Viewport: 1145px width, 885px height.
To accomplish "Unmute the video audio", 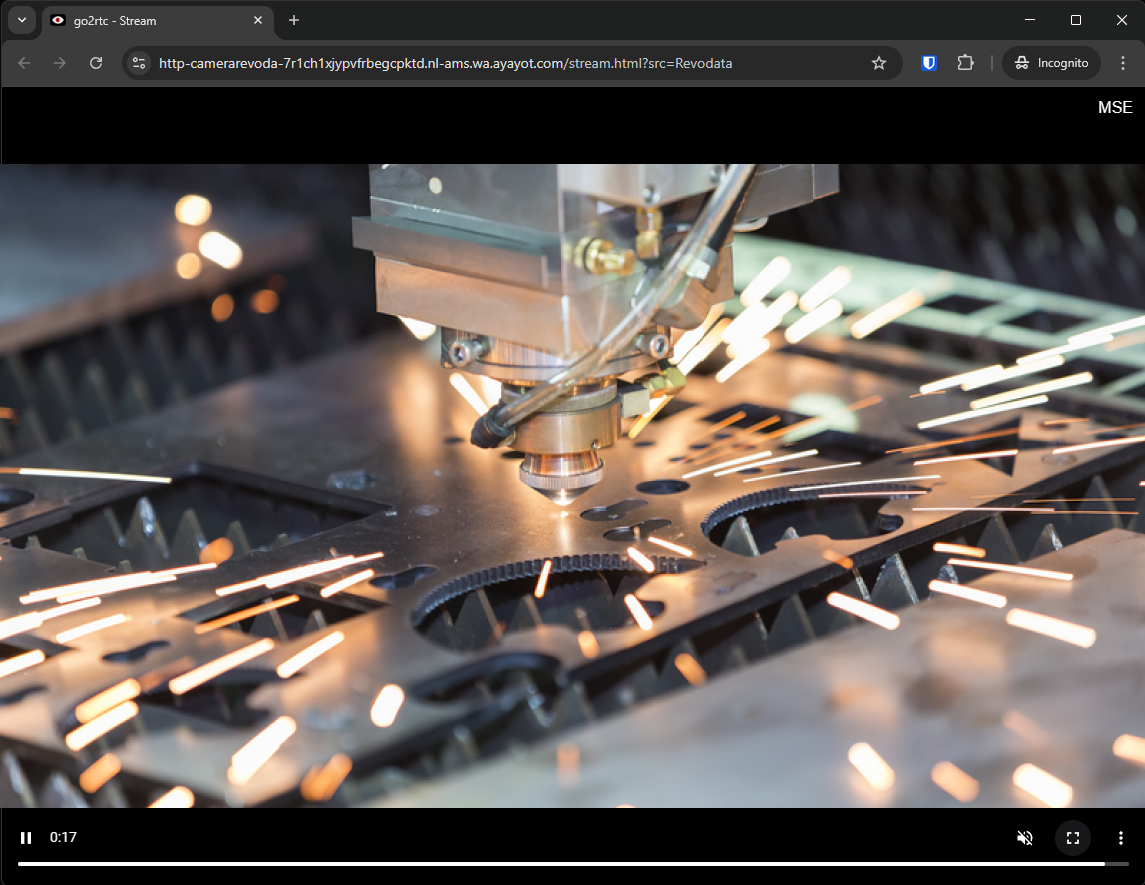I will pos(1024,838).
